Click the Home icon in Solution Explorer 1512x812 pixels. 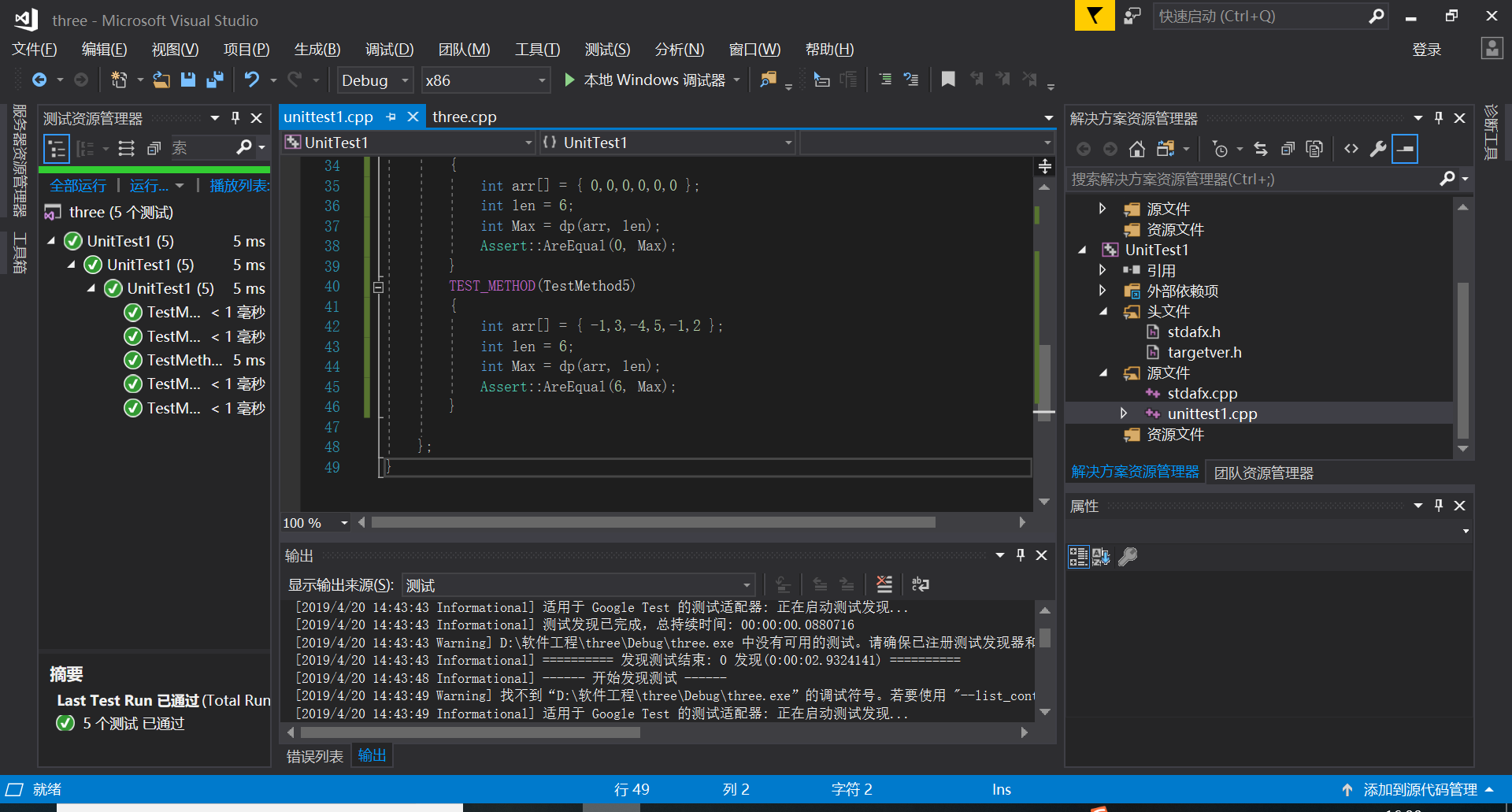click(1136, 149)
